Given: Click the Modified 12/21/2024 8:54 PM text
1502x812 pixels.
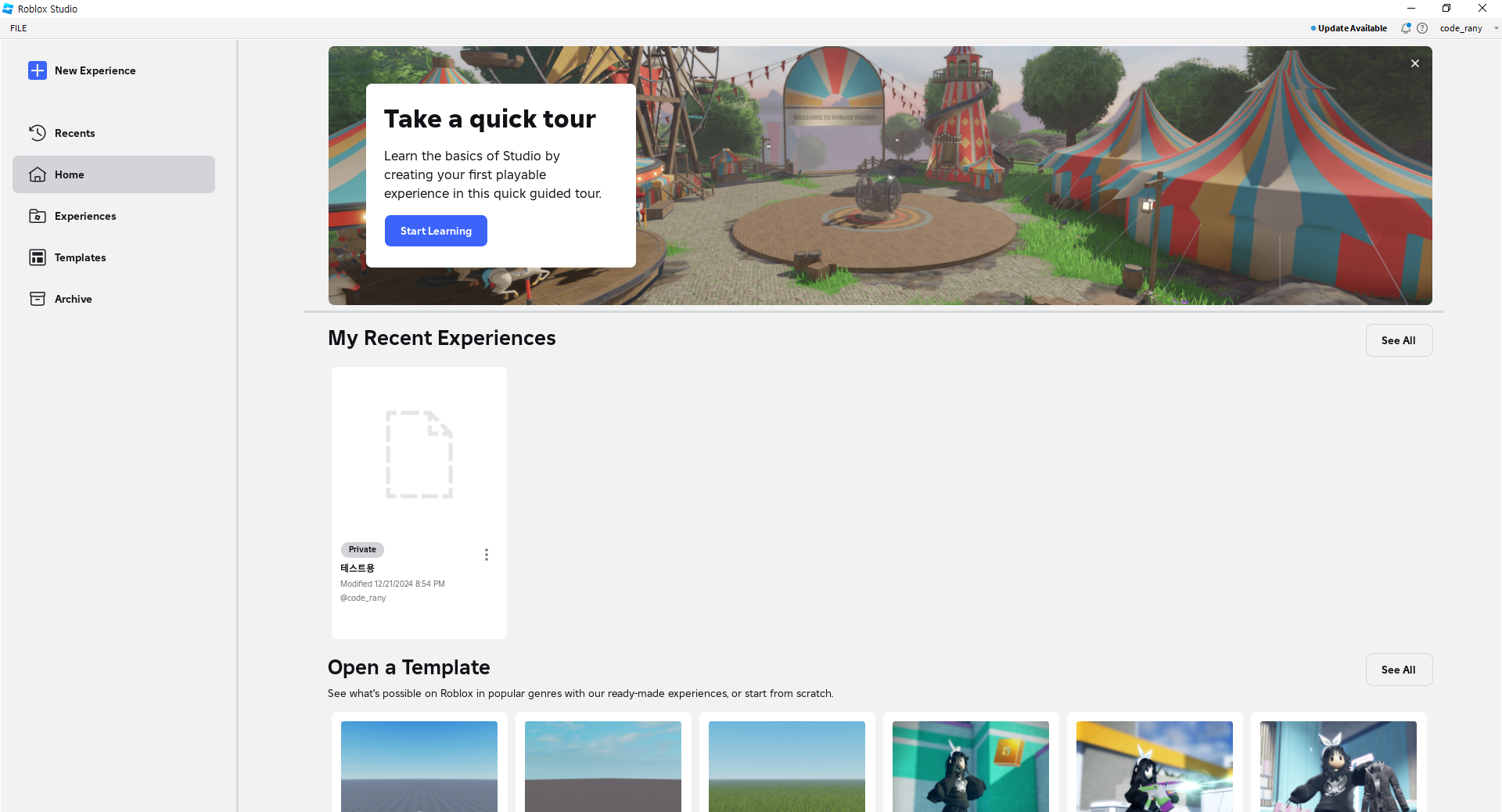Looking at the screenshot, I should point(393,584).
